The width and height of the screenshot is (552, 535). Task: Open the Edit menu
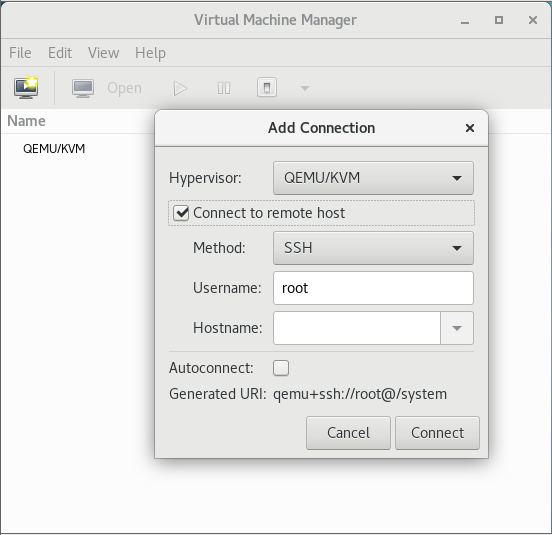(x=60, y=53)
